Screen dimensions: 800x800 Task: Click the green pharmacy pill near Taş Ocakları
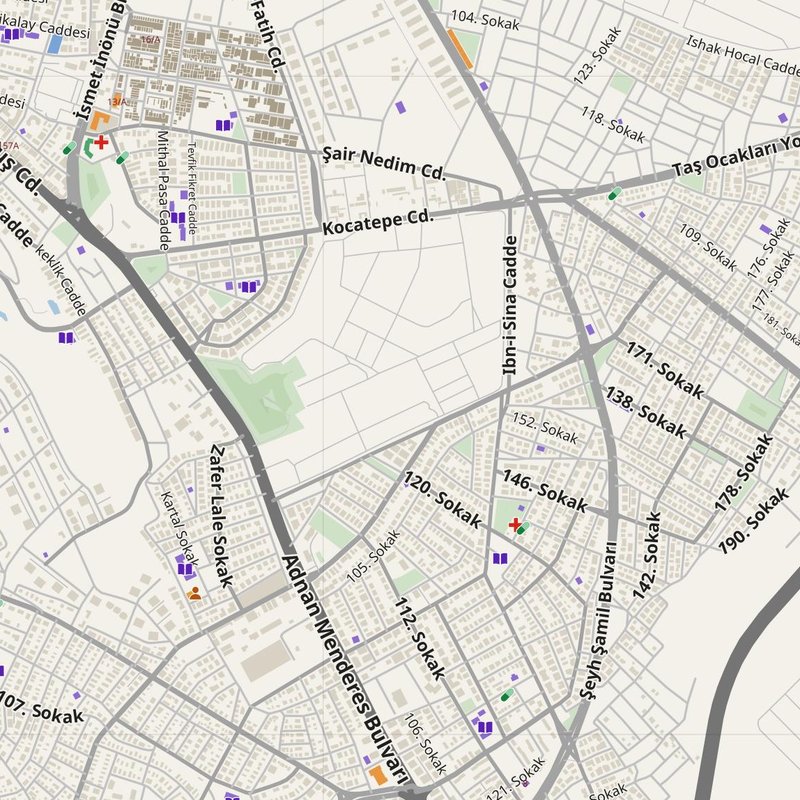pyautogui.click(x=615, y=194)
